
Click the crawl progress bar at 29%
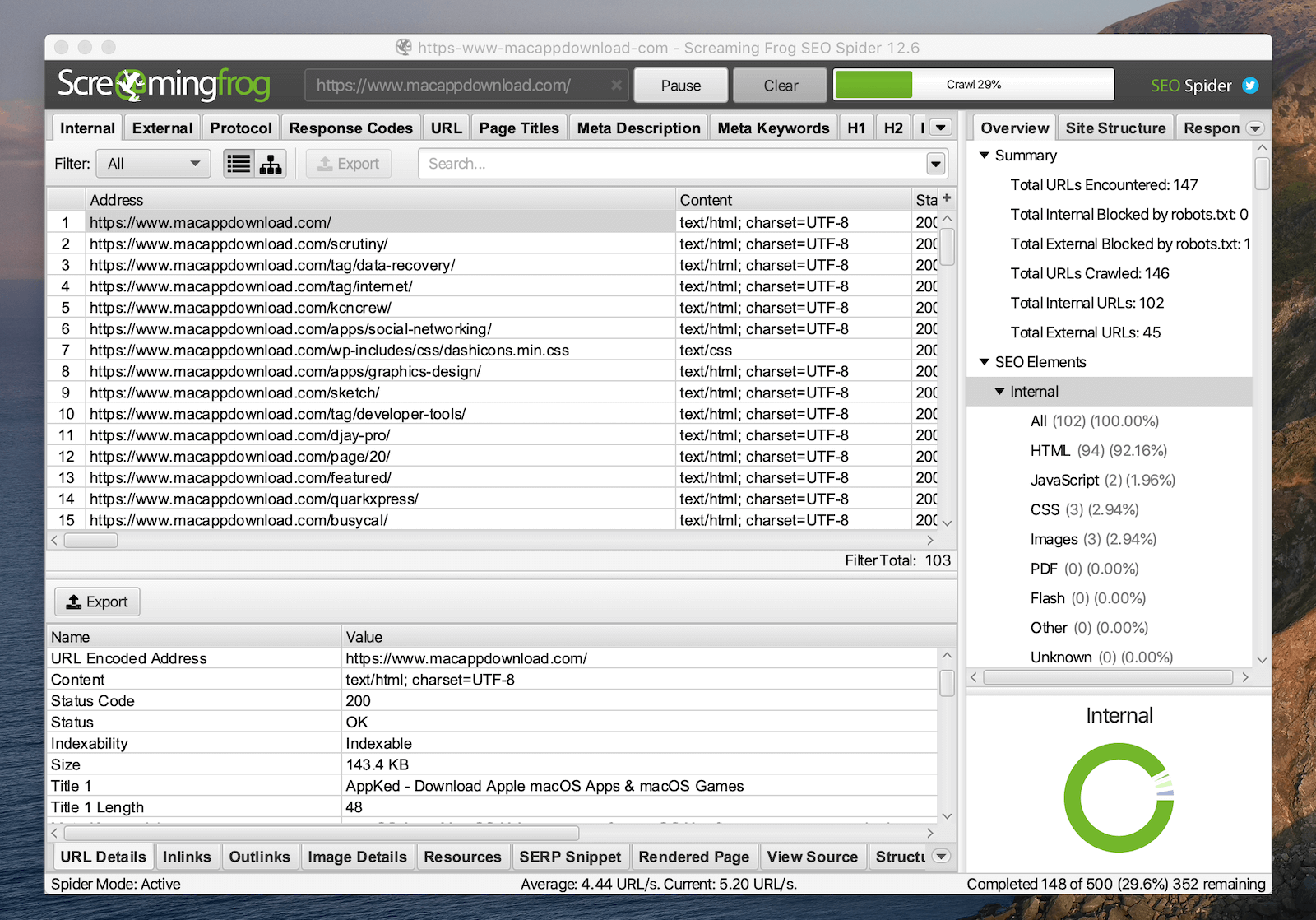(x=974, y=85)
